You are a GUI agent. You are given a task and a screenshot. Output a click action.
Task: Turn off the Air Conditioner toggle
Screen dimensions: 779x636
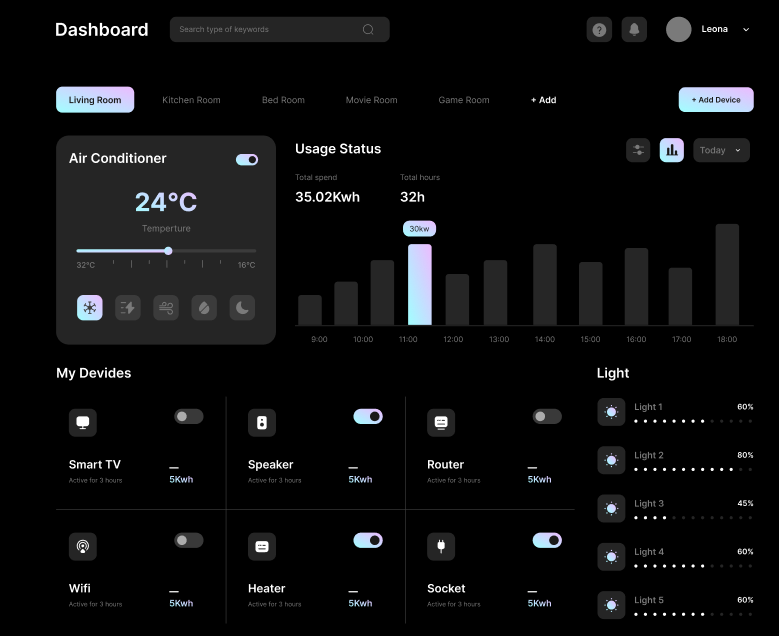tap(247, 159)
